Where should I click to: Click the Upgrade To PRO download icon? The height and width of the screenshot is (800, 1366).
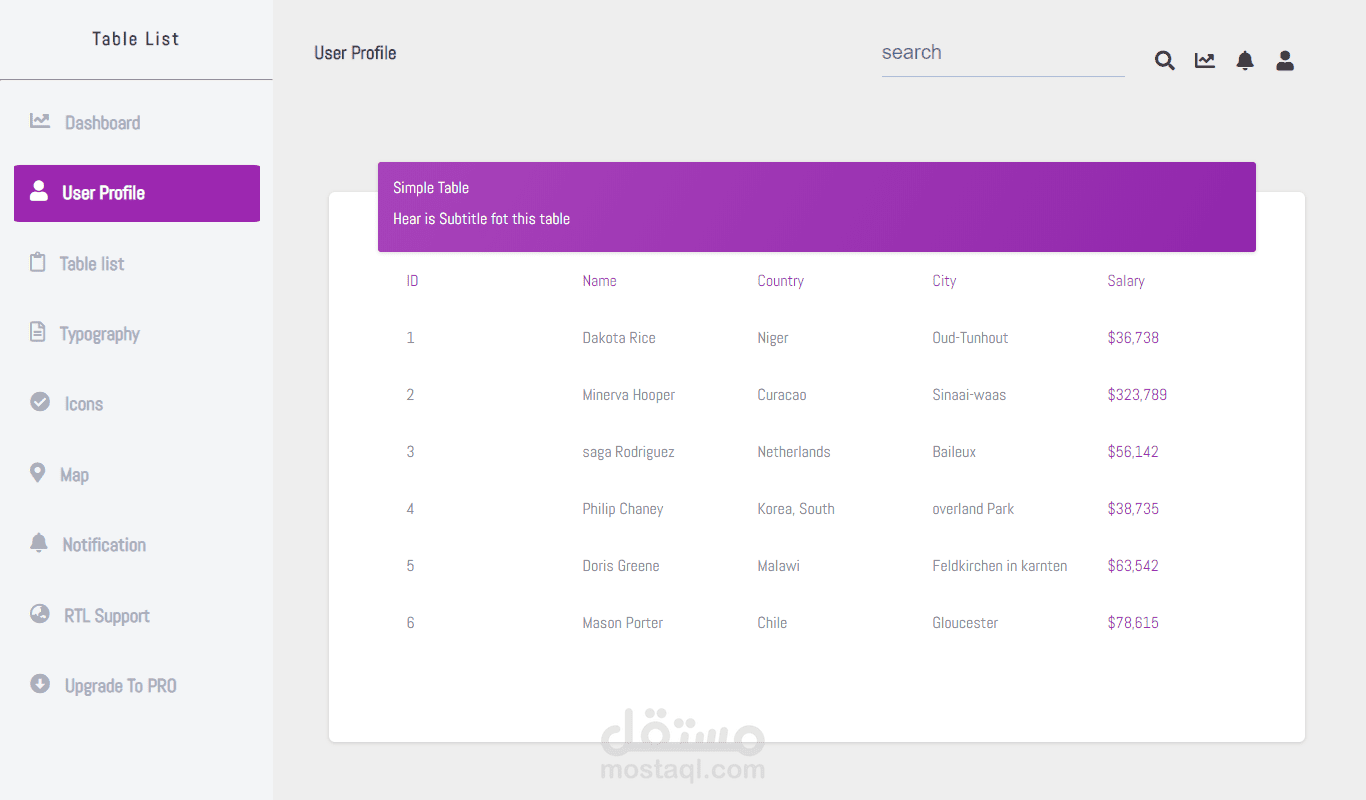tap(40, 684)
